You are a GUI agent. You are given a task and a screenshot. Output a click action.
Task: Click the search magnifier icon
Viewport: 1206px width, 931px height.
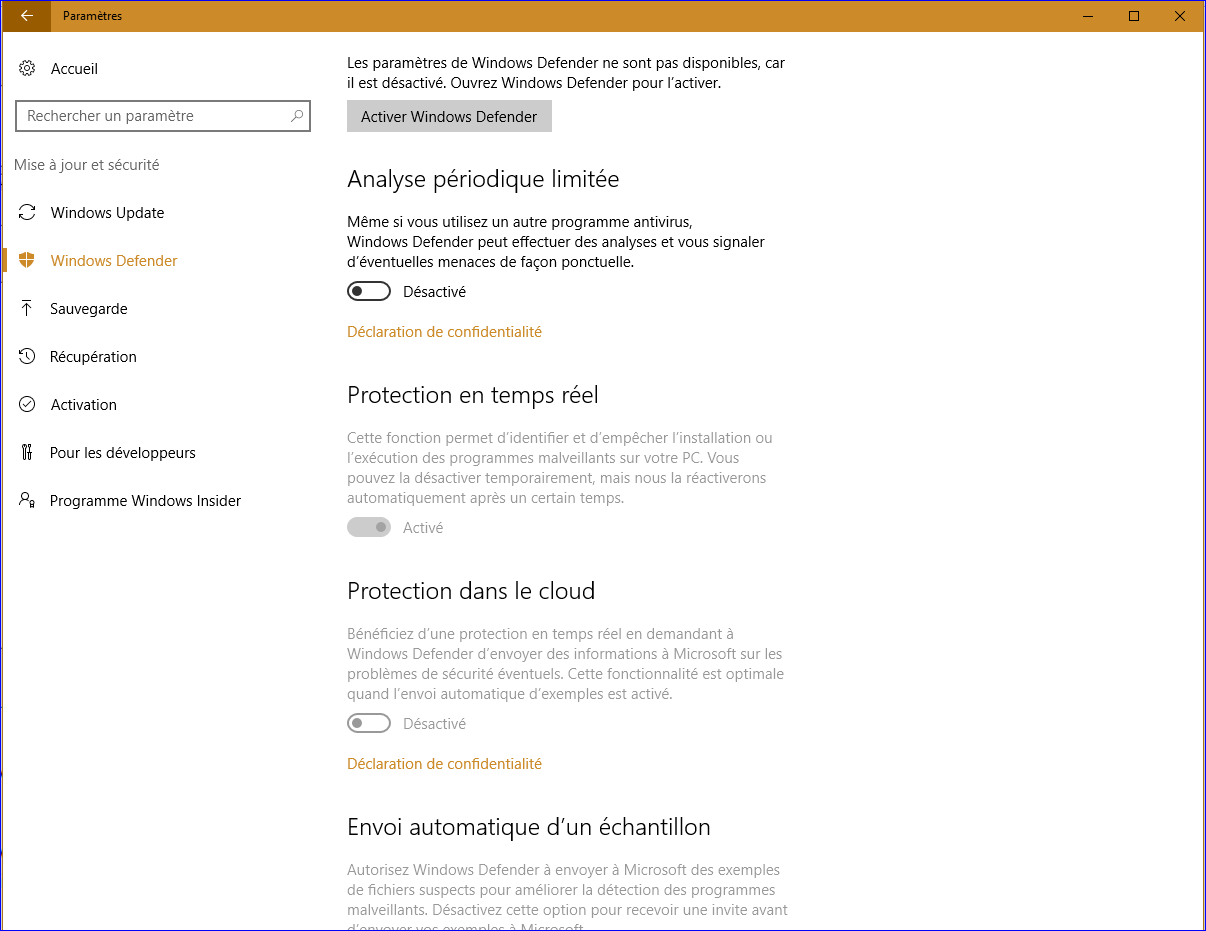pyautogui.click(x=297, y=116)
